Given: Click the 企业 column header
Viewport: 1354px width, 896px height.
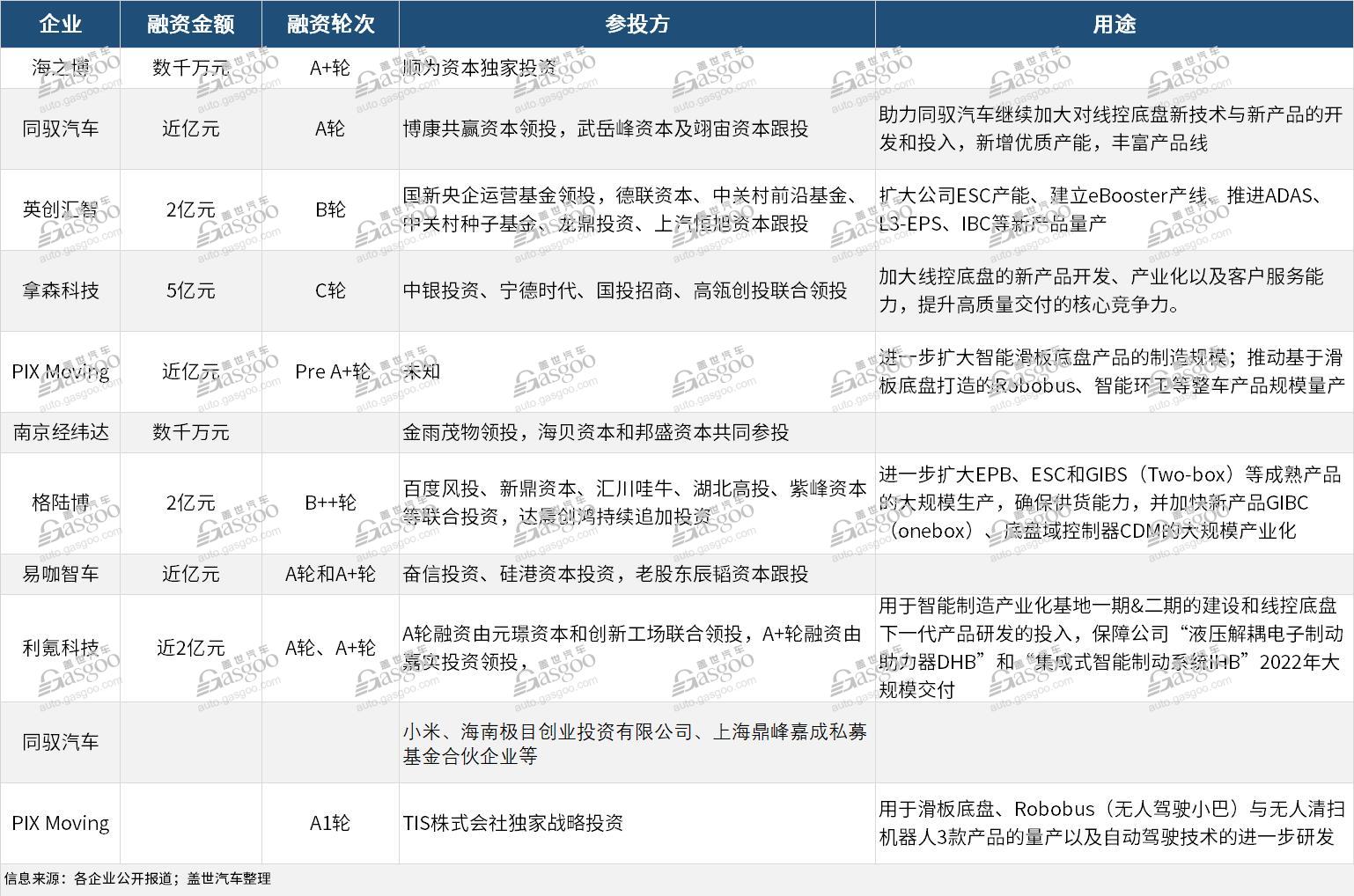Looking at the screenshot, I should pos(62,24).
